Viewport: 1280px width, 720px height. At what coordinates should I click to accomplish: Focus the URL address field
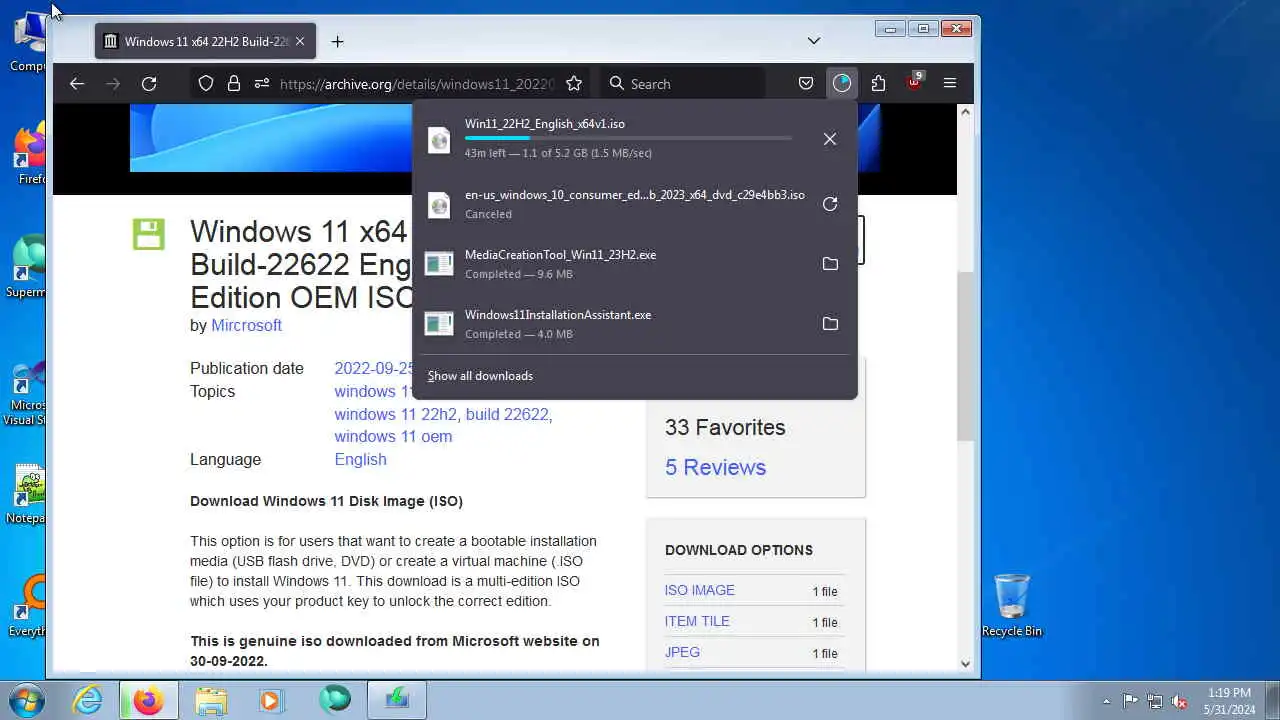pyautogui.click(x=416, y=84)
